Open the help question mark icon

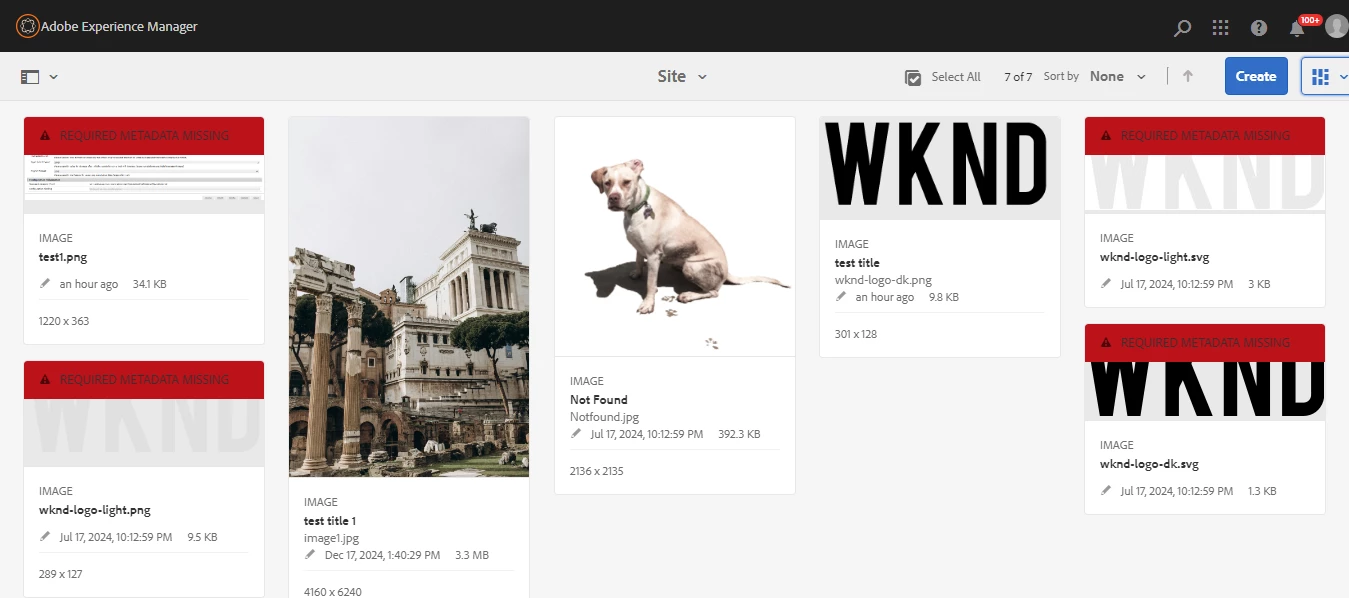click(1259, 28)
